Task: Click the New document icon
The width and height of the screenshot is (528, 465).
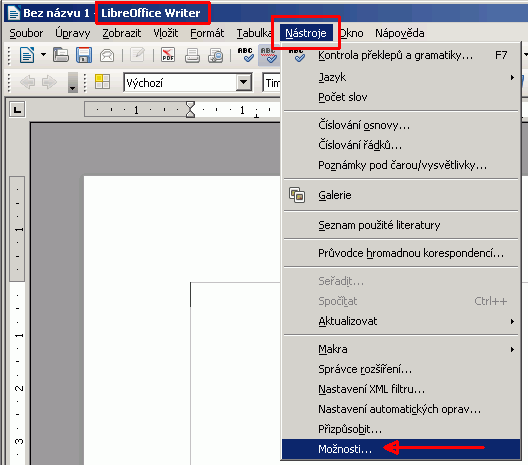Action: pos(27,55)
